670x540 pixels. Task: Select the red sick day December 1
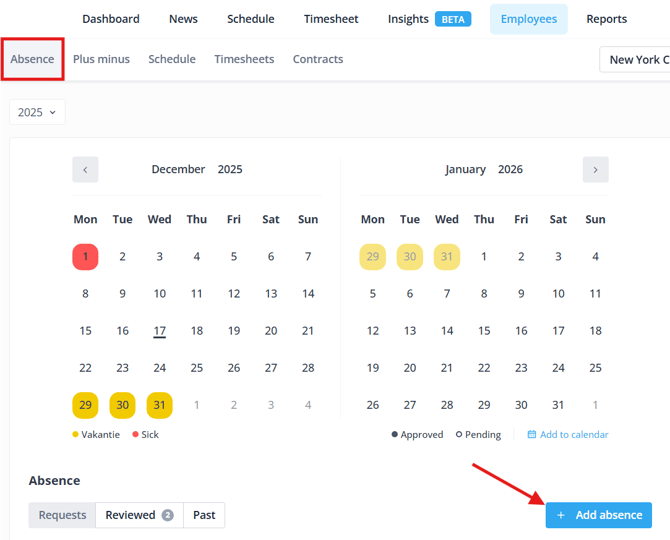point(85,257)
